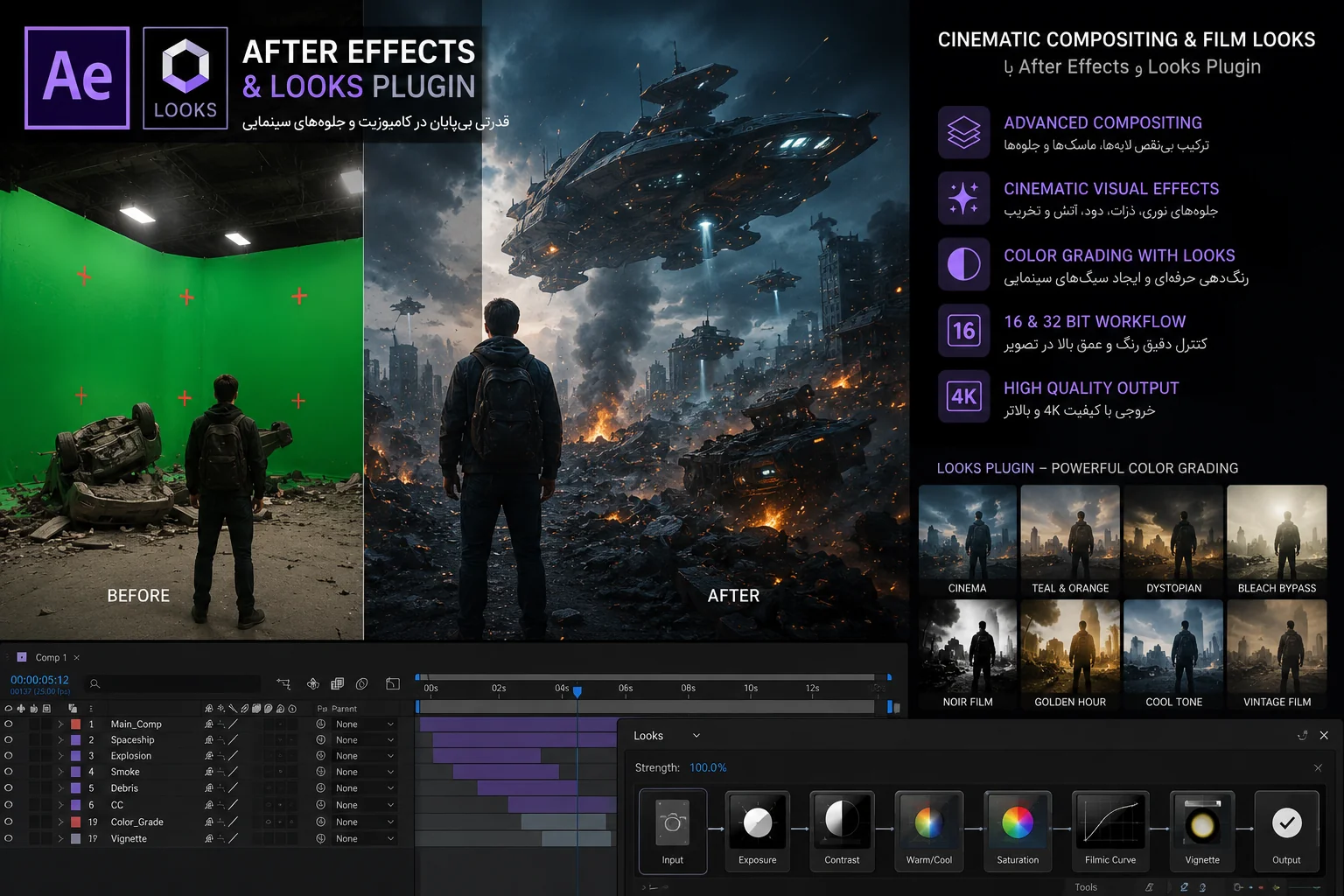Click the gray label swatch of Vignette layer
1344x896 pixels.
point(75,839)
